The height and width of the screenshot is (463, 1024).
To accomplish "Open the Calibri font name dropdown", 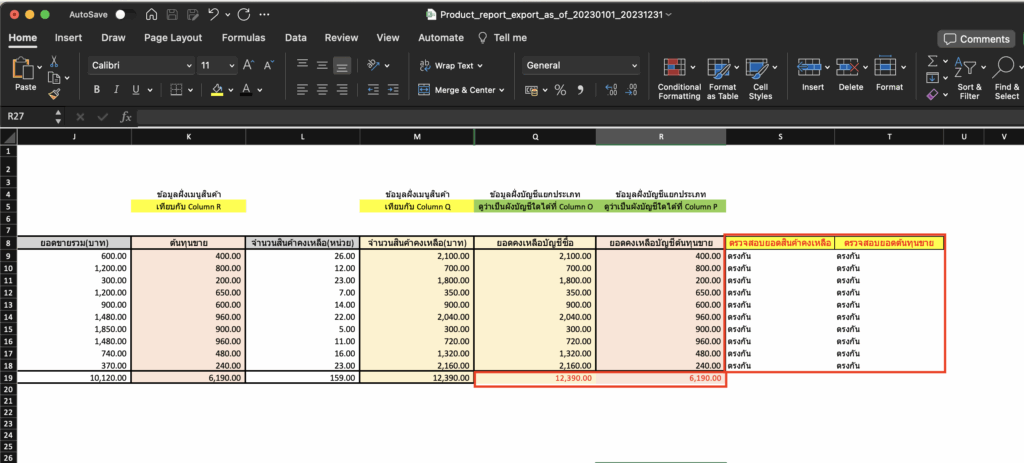I will pos(189,65).
